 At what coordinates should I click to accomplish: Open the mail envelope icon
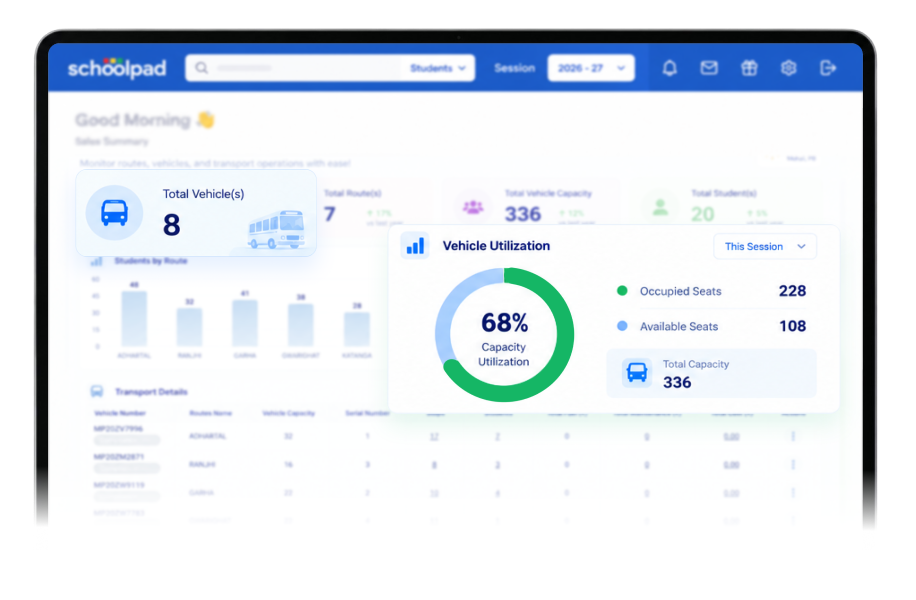pyautogui.click(x=709, y=68)
